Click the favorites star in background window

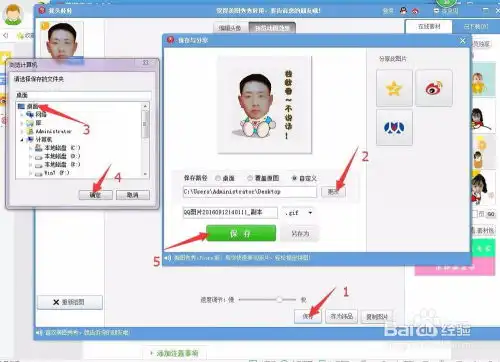pos(20,35)
